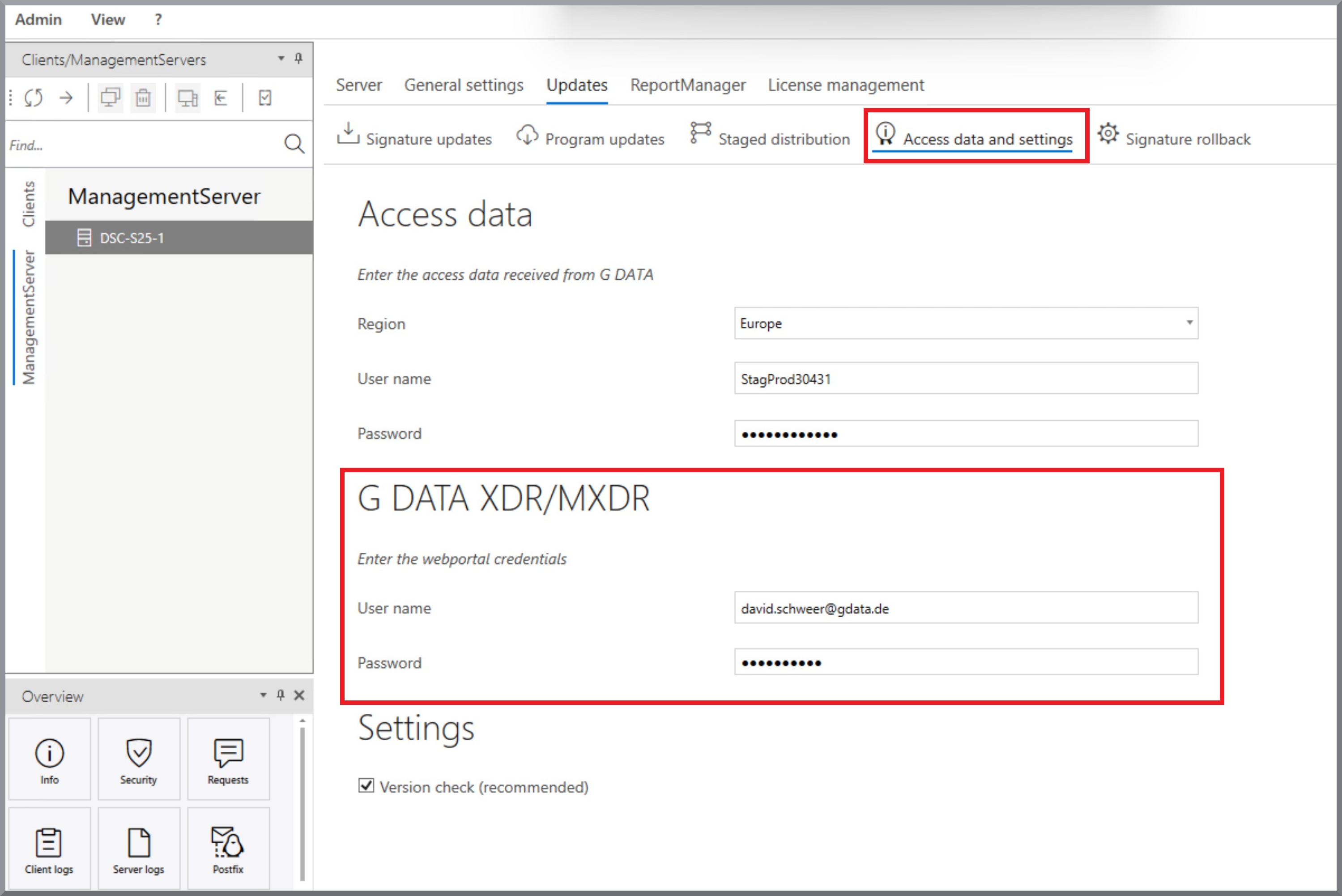
Task: Click the export arrow icon in the clients toolbar
Action: (221, 98)
